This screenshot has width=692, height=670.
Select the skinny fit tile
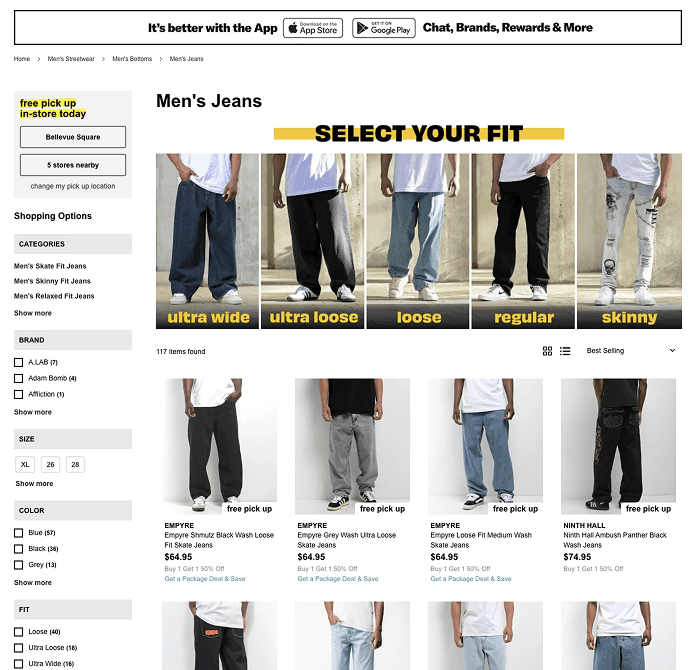[x=629, y=241]
